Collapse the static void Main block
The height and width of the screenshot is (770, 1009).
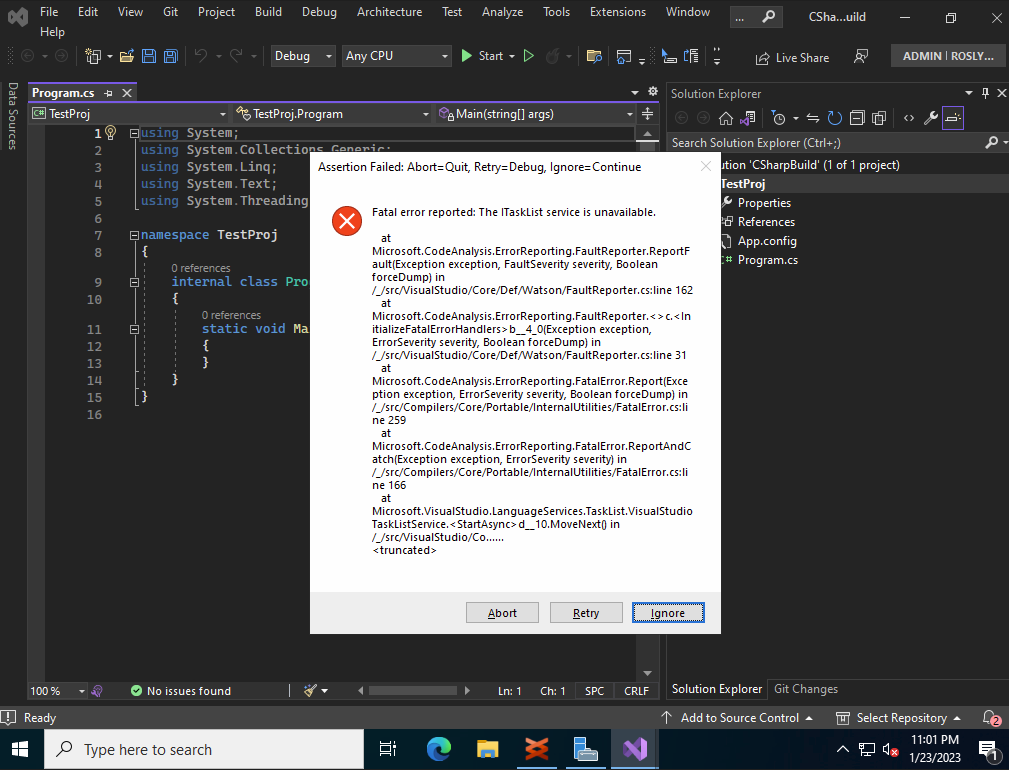pyautogui.click(x=134, y=329)
